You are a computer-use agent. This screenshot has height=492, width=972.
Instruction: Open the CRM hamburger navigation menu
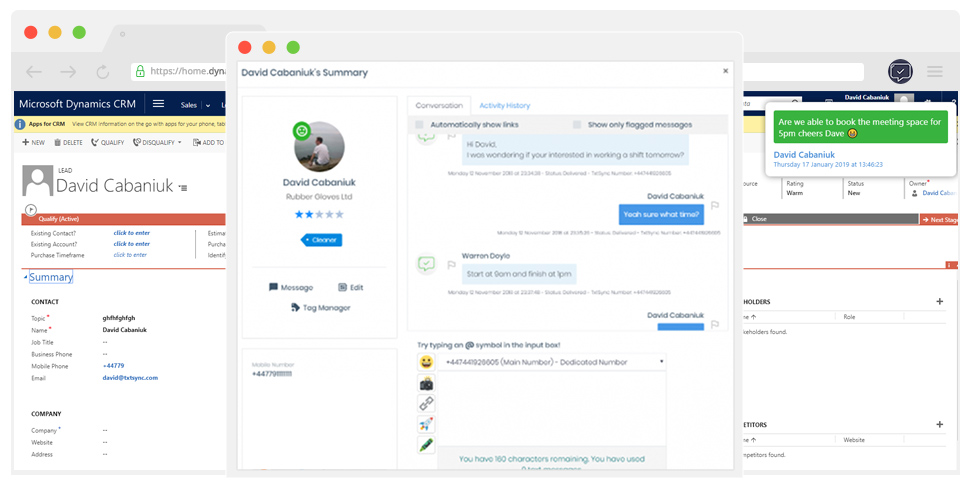(x=158, y=104)
